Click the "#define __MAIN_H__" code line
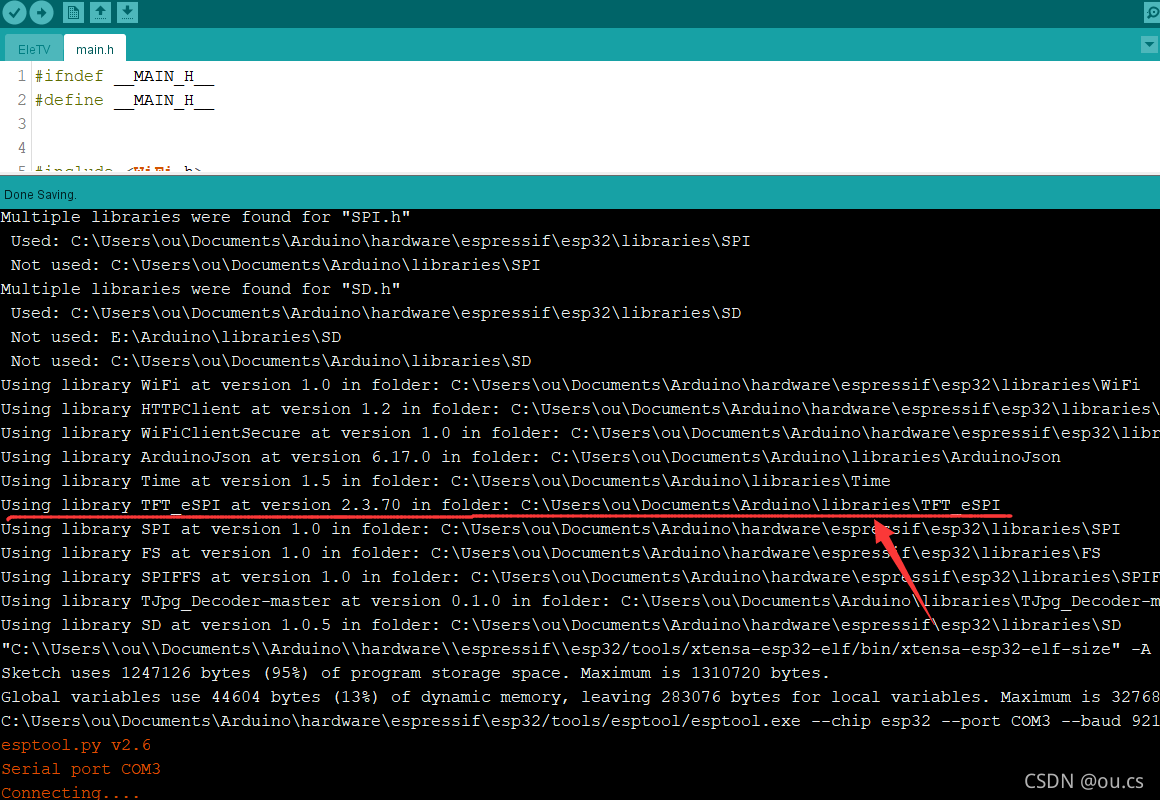The image size is (1160, 800). coord(124,100)
